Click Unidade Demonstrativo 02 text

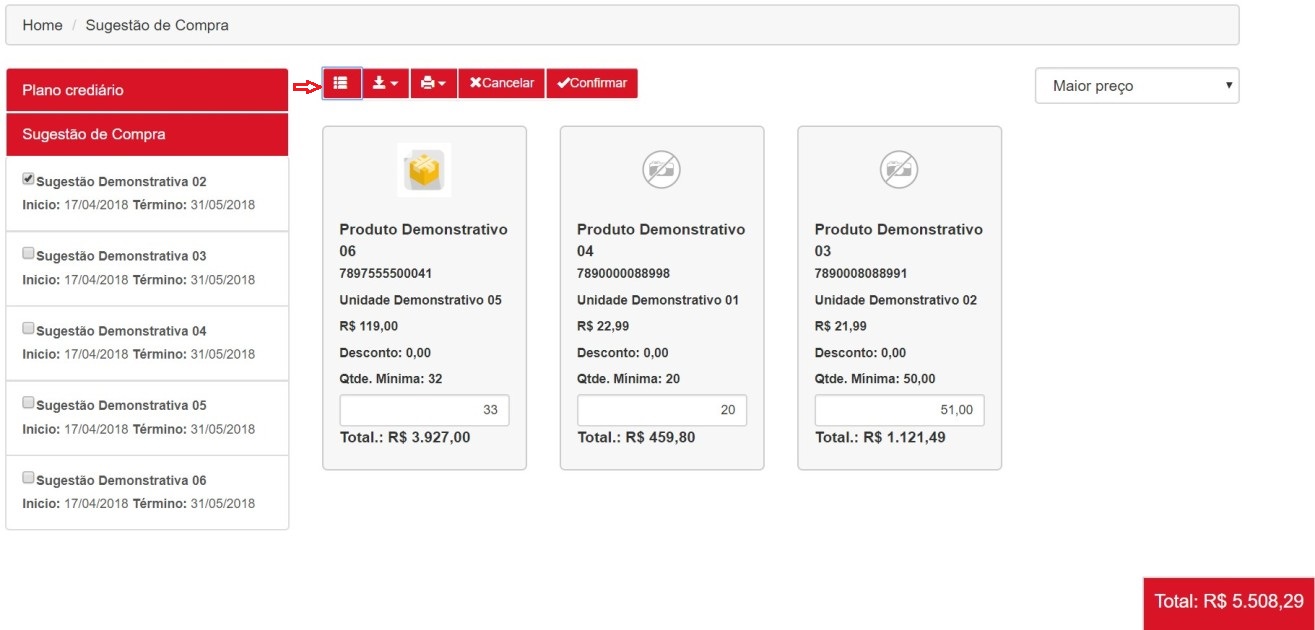896,300
